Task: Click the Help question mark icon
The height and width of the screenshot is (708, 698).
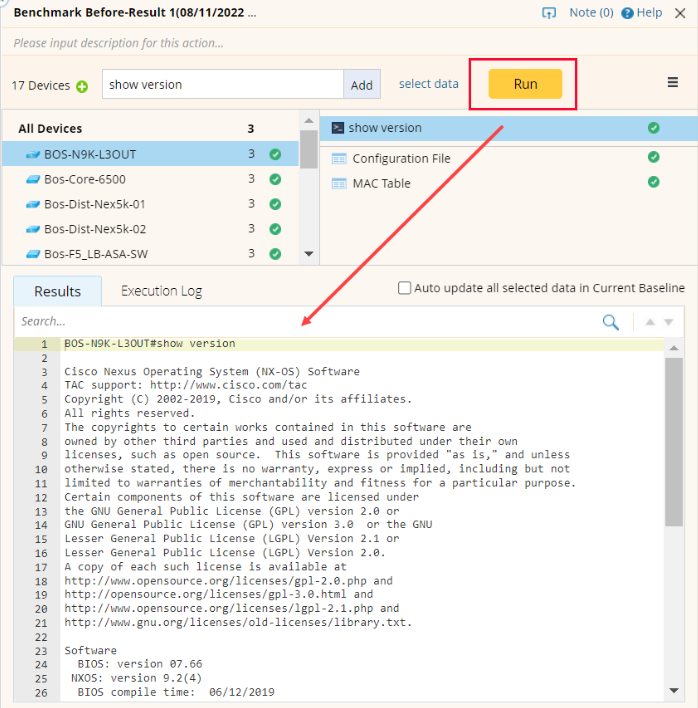Action: pos(627,13)
